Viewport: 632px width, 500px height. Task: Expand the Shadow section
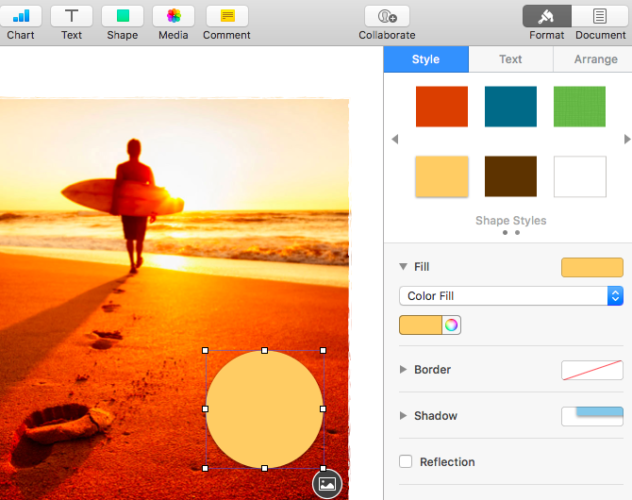tap(403, 416)
